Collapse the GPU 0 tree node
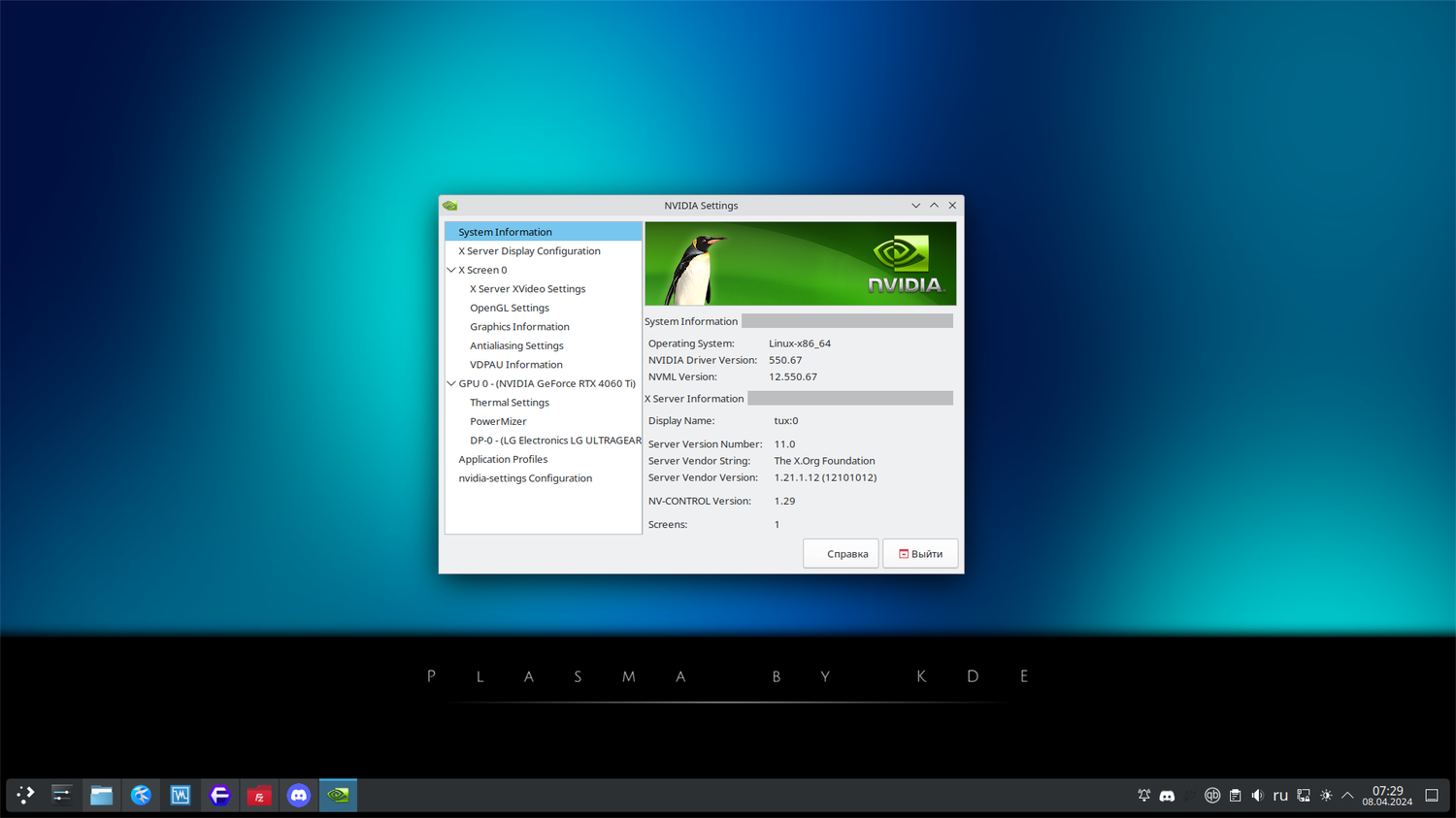Viewport: 1456px width, 818px height. click(x=451, y=383)
